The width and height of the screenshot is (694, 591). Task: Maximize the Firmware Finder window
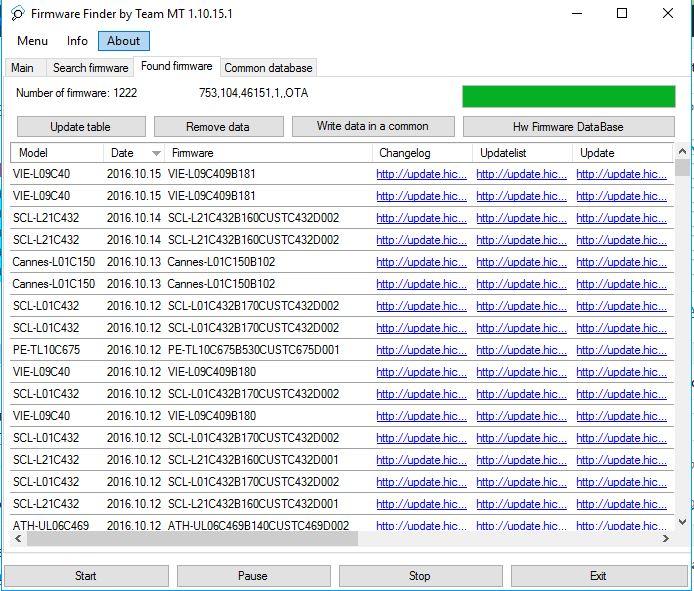(622, 13)
